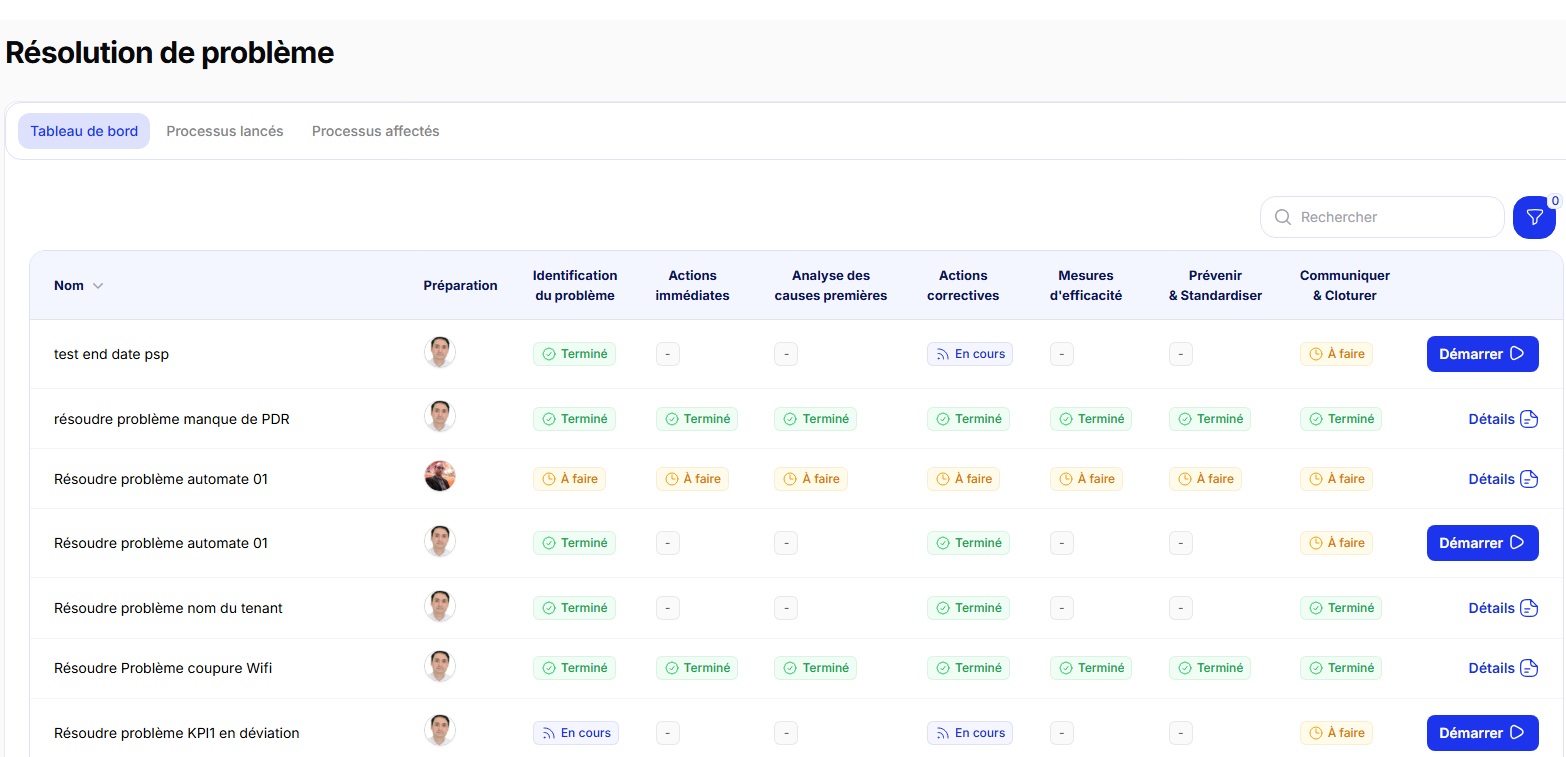Click the avatar in test end date psp row
The image size is (1566, 757).
pyautogui.click(x=440, y=352)
